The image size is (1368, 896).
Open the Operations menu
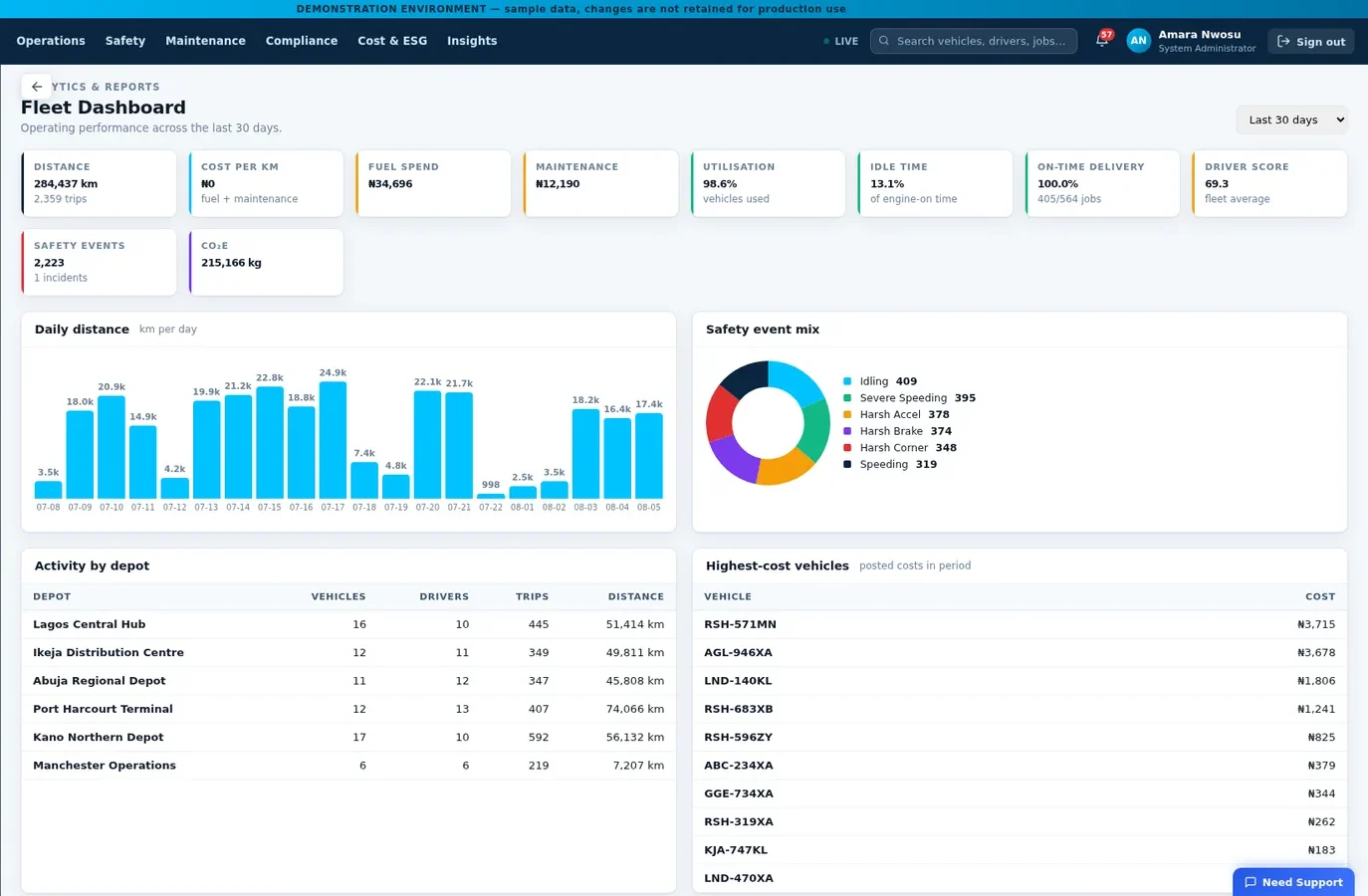click(x=51, y=41)
